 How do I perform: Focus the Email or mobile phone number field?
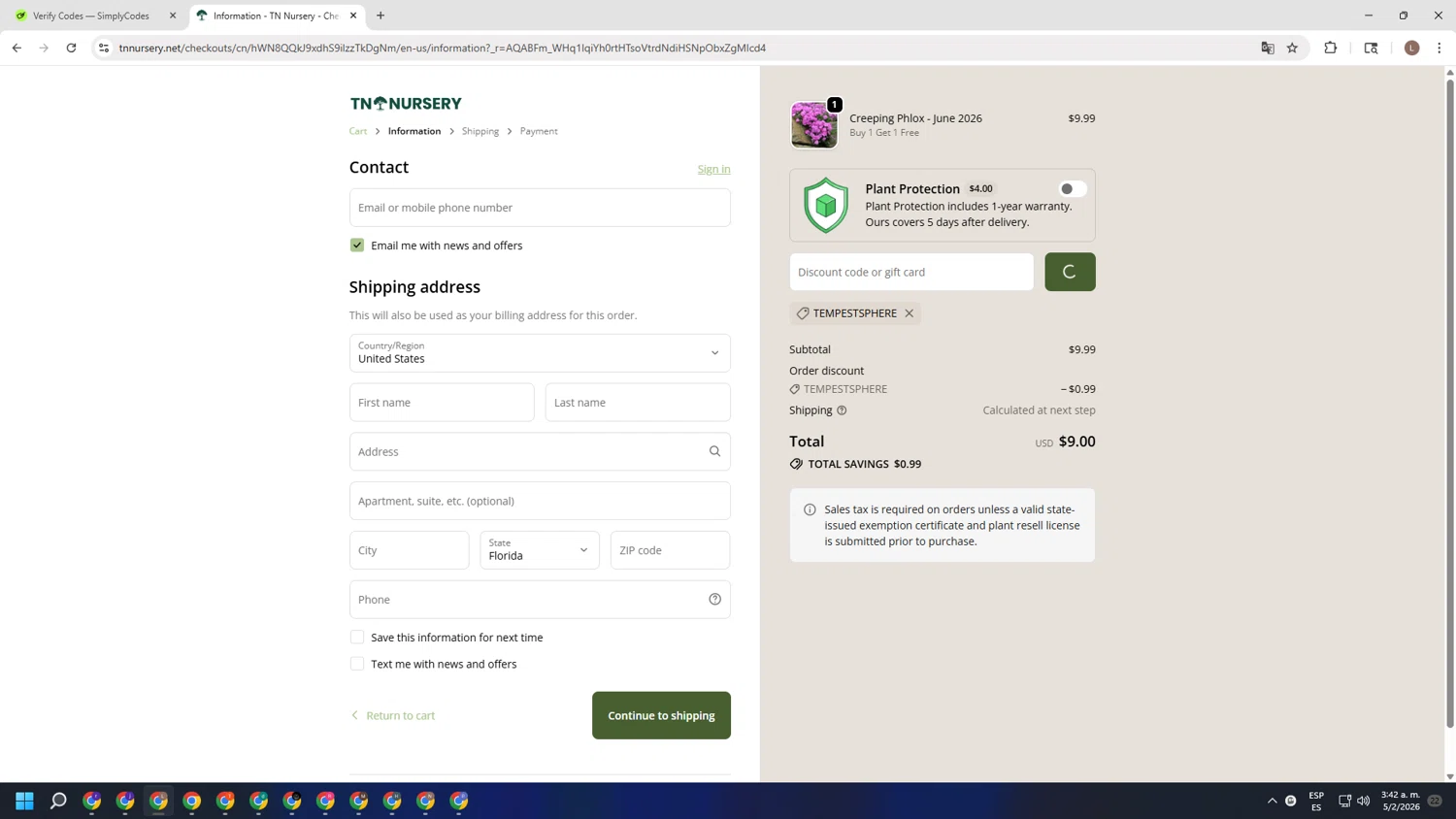click(540, 208)
